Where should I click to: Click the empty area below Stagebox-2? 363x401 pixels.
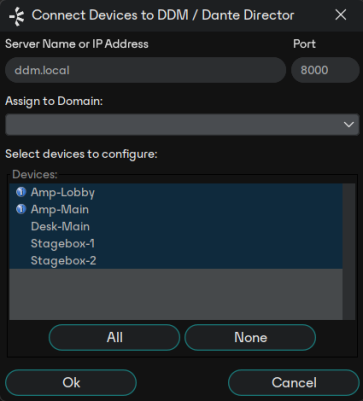pos(176,294)
